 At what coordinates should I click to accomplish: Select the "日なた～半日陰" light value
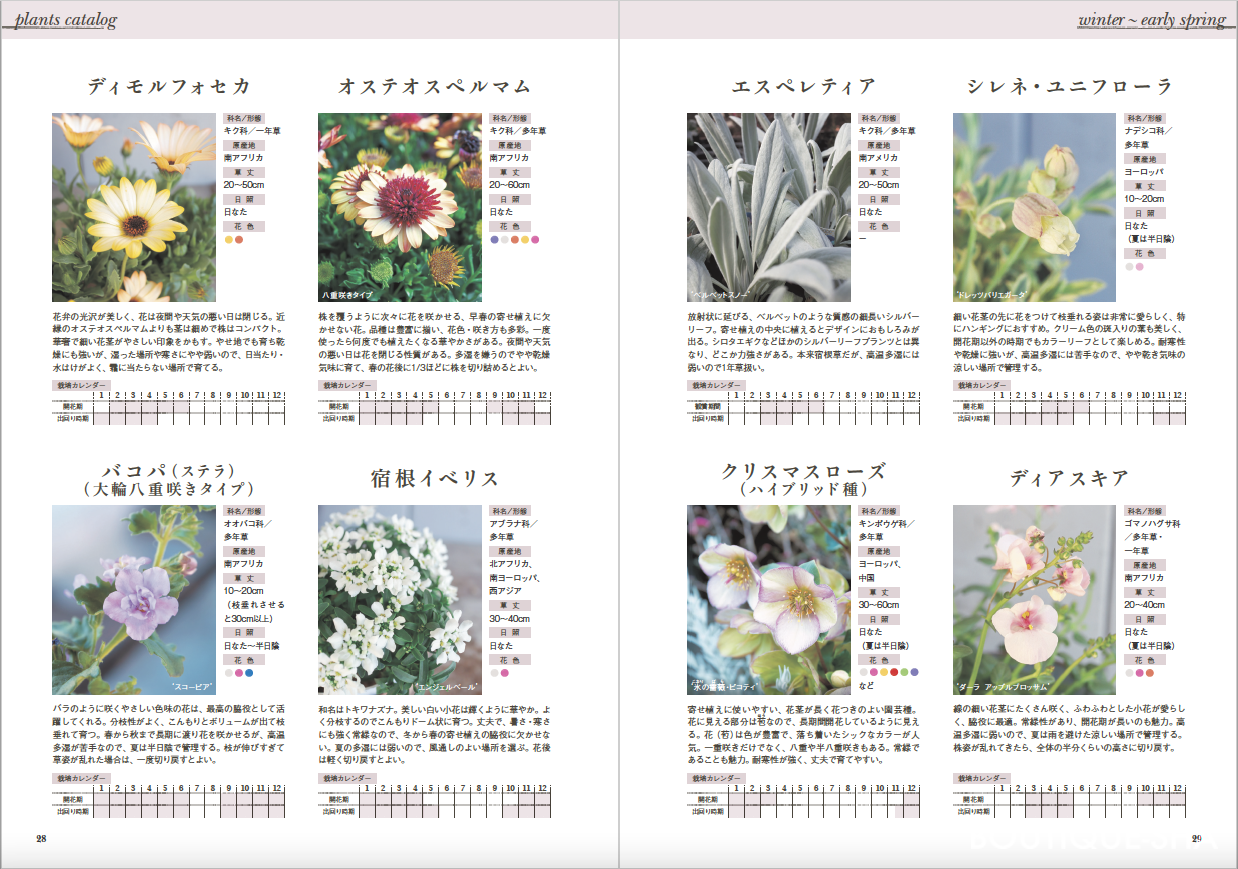[x=253, y=646]
